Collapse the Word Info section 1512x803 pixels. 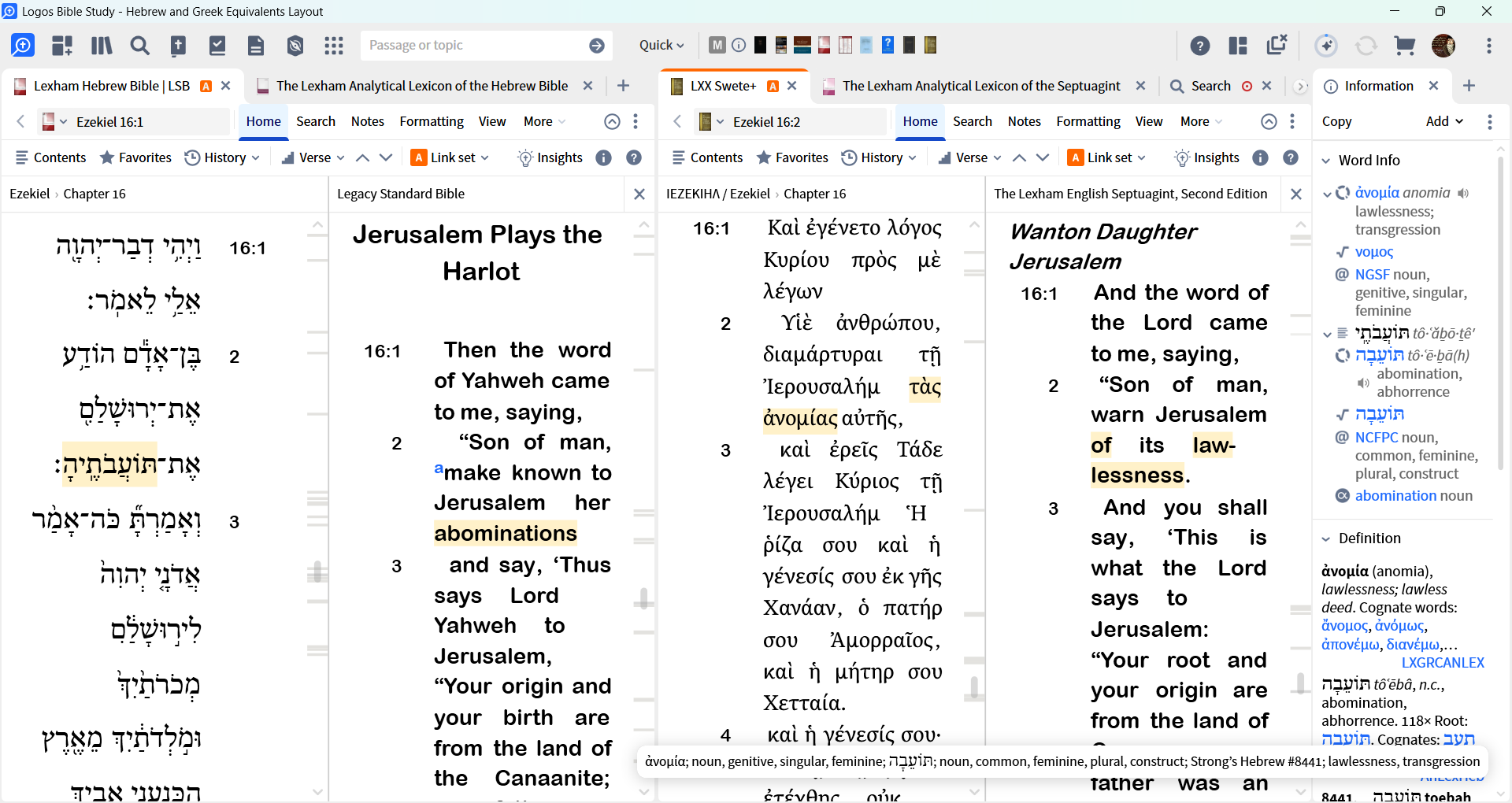coord(1326,161)
